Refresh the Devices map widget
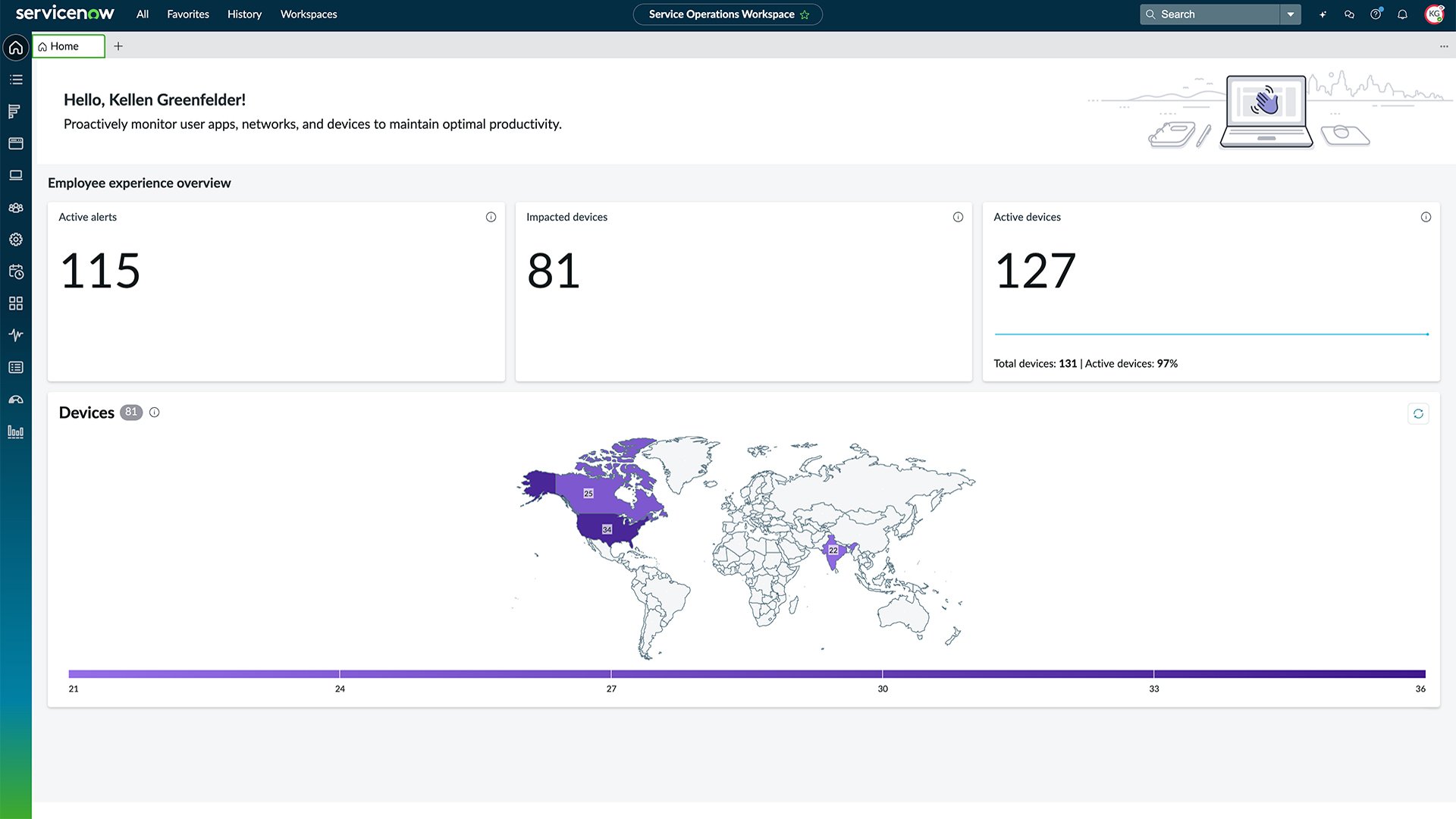This screenshot has width=1456, height=819. (1418, 413)
